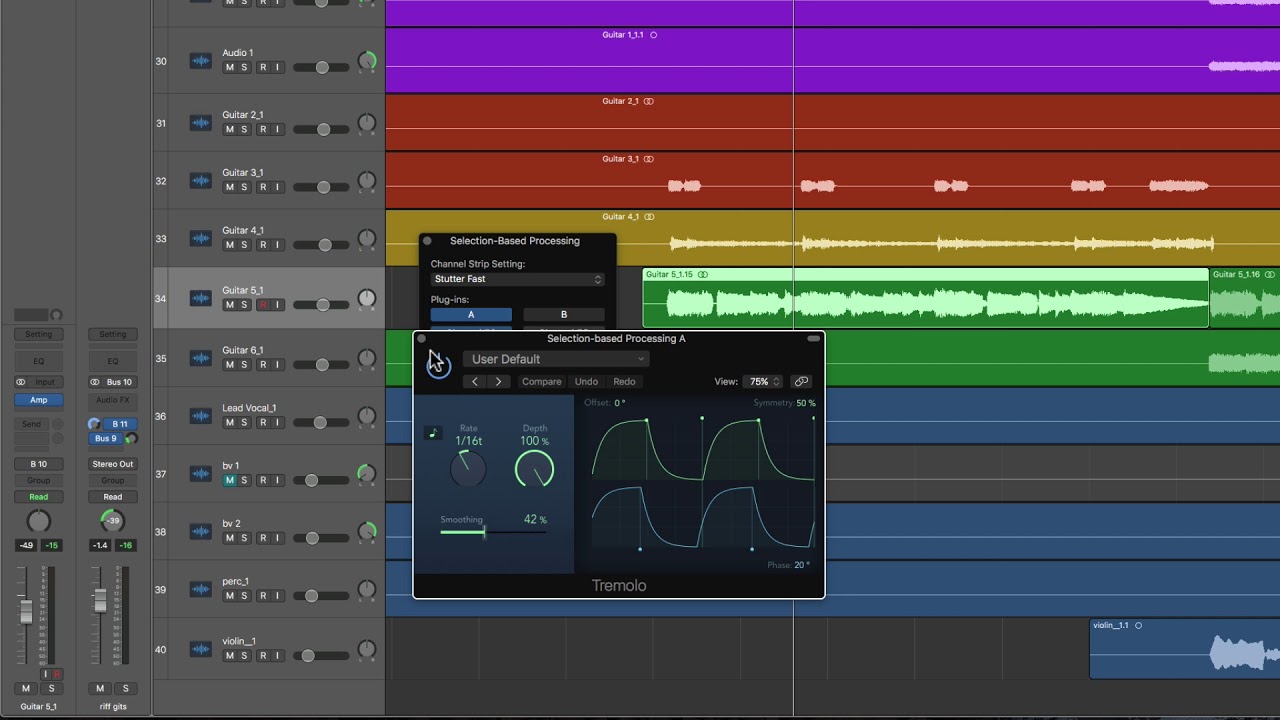Open the Stereo Out output slot
This screenshot has height=720, width=1280.
click(x=113, y=464)
